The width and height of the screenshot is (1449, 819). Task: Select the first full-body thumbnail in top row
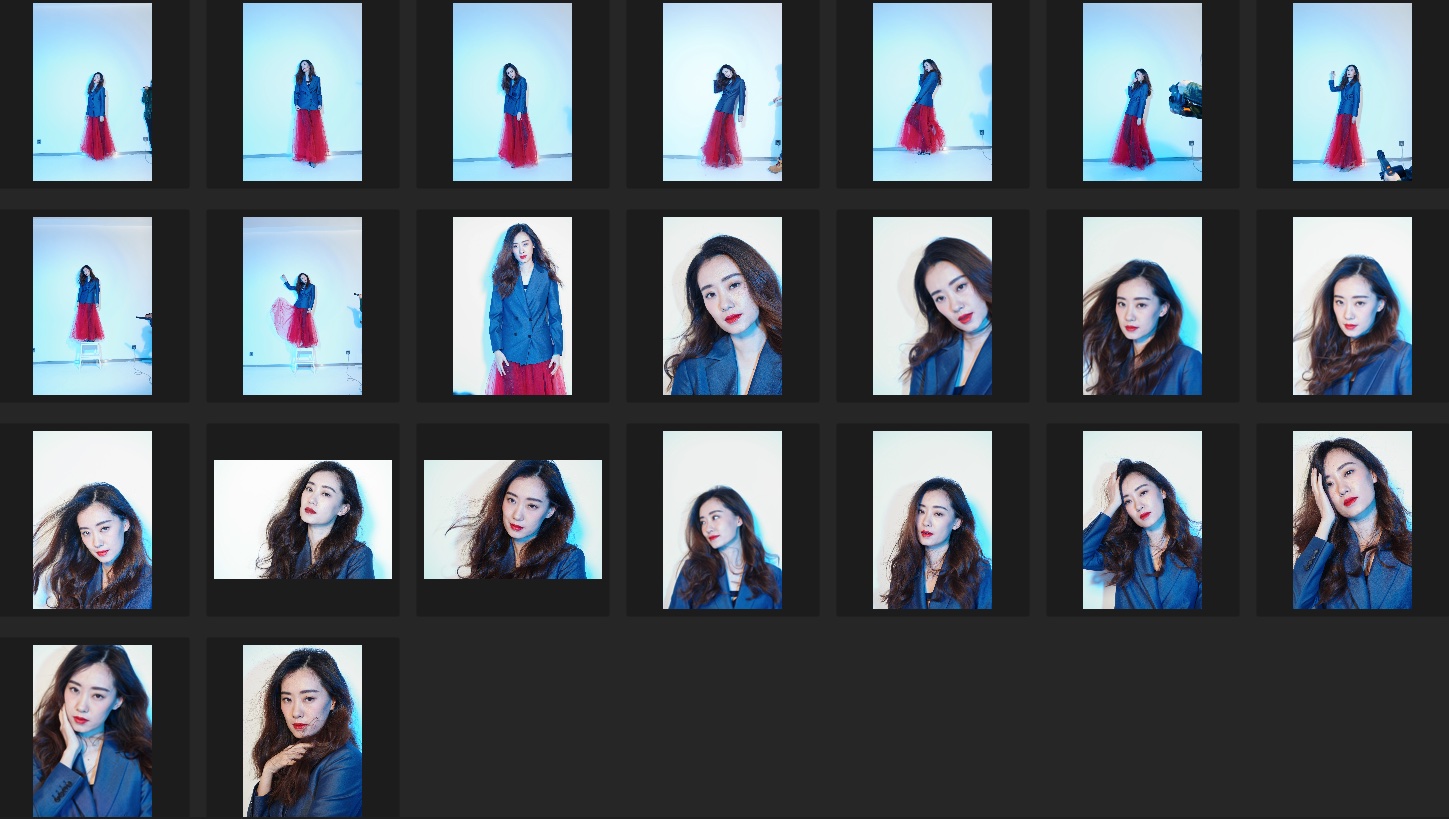(x=92, y=92)
